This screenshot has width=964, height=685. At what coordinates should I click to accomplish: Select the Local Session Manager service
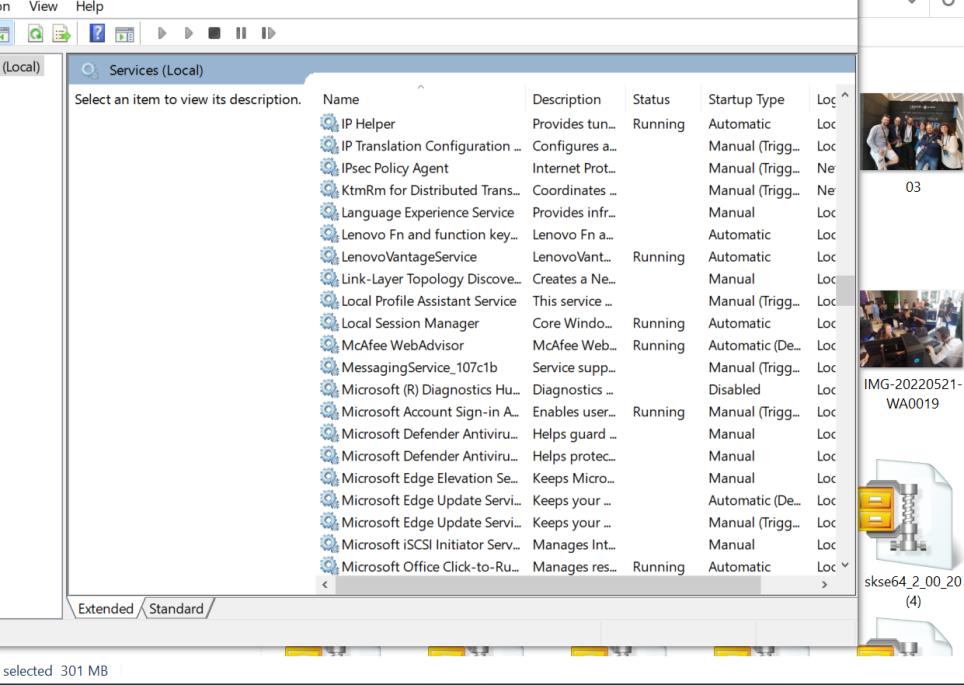(400, 323)
